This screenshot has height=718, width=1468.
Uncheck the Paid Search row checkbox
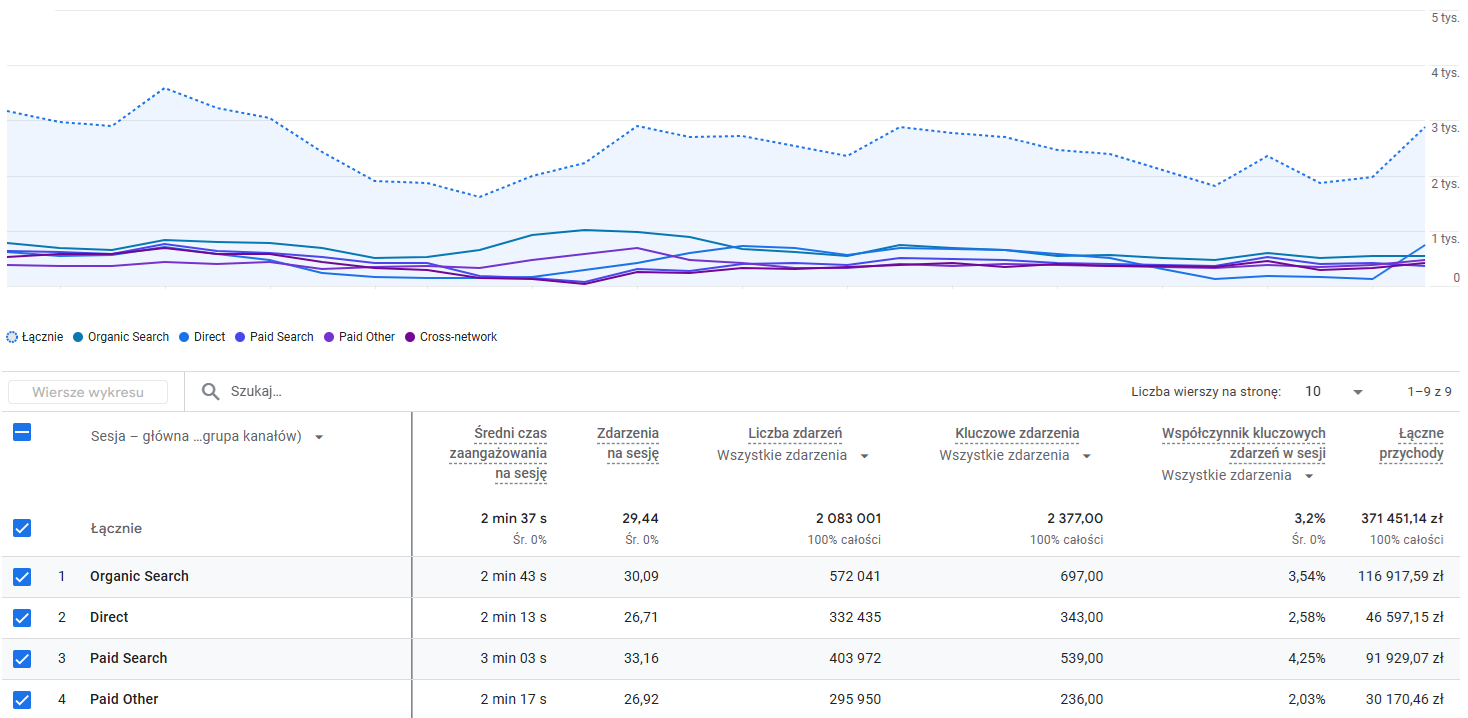point(22,659)
